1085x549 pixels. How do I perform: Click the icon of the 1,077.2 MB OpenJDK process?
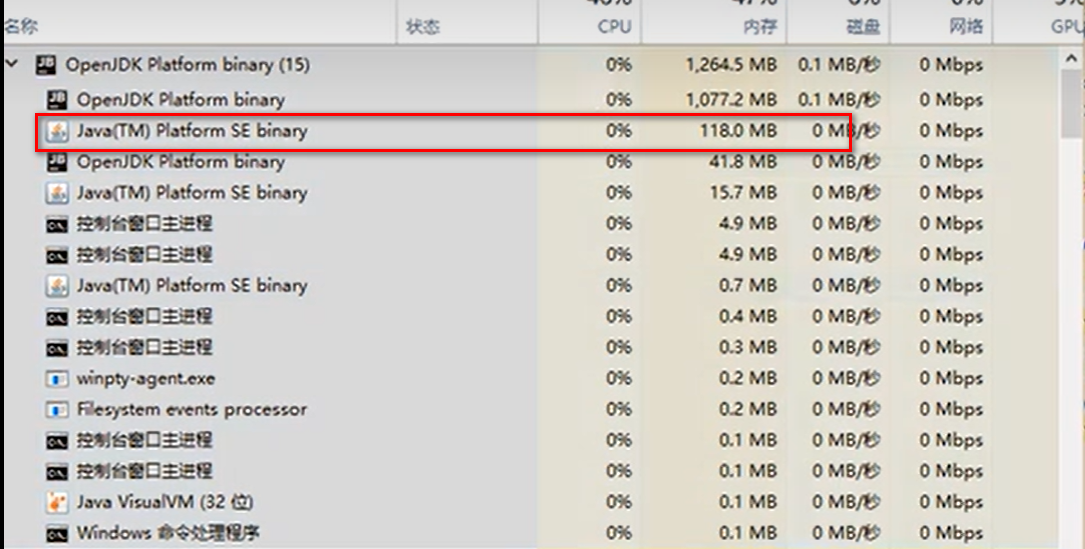tap(57, 100)
